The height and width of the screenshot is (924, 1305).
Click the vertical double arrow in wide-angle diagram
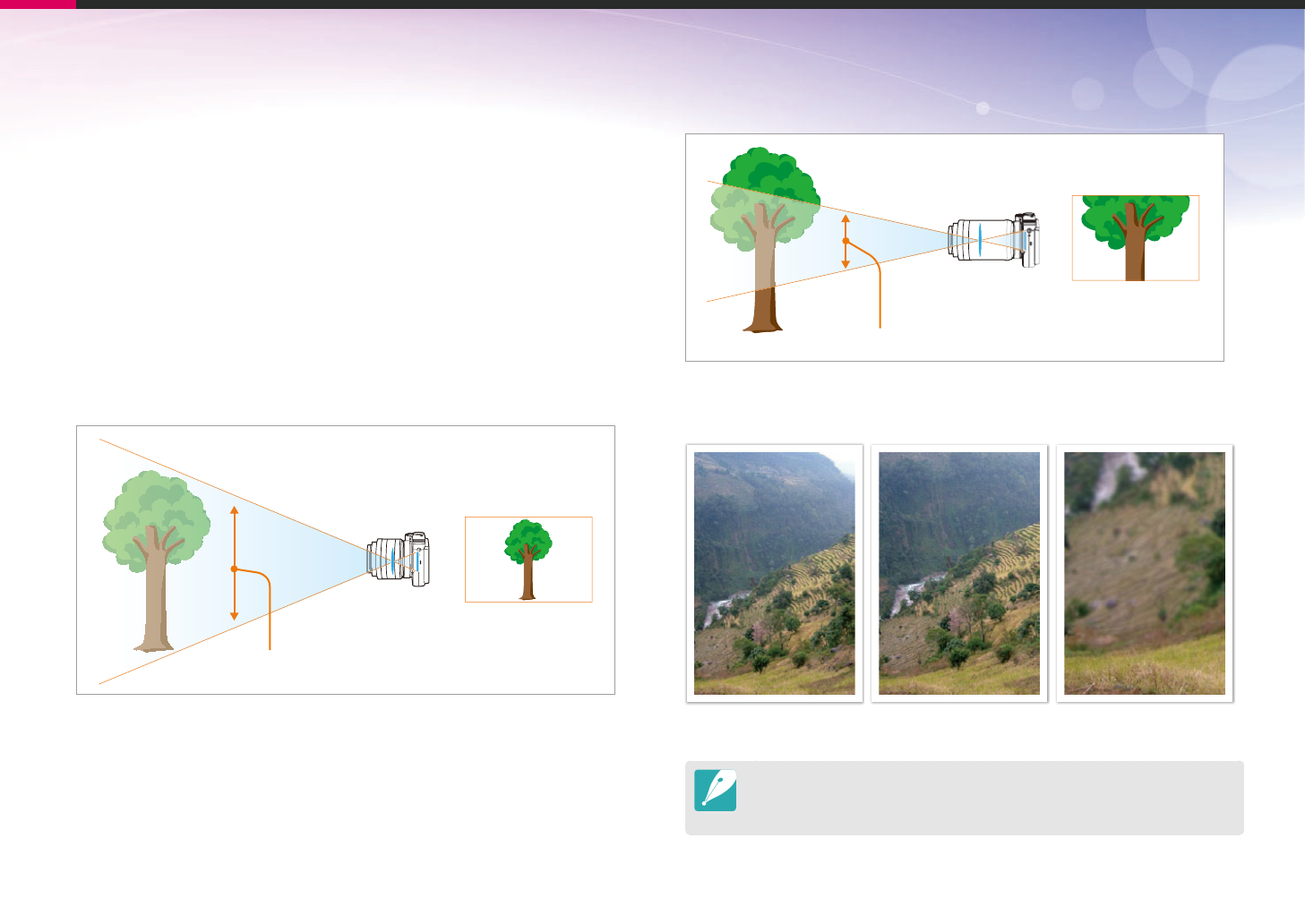click(x=235, y=563)
